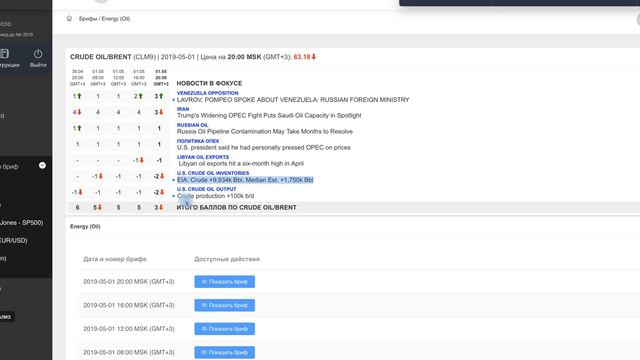Open U.S. CRUDE OIL OUTPUT topic
The image size is (640, 360).
[x=206, y=189]
